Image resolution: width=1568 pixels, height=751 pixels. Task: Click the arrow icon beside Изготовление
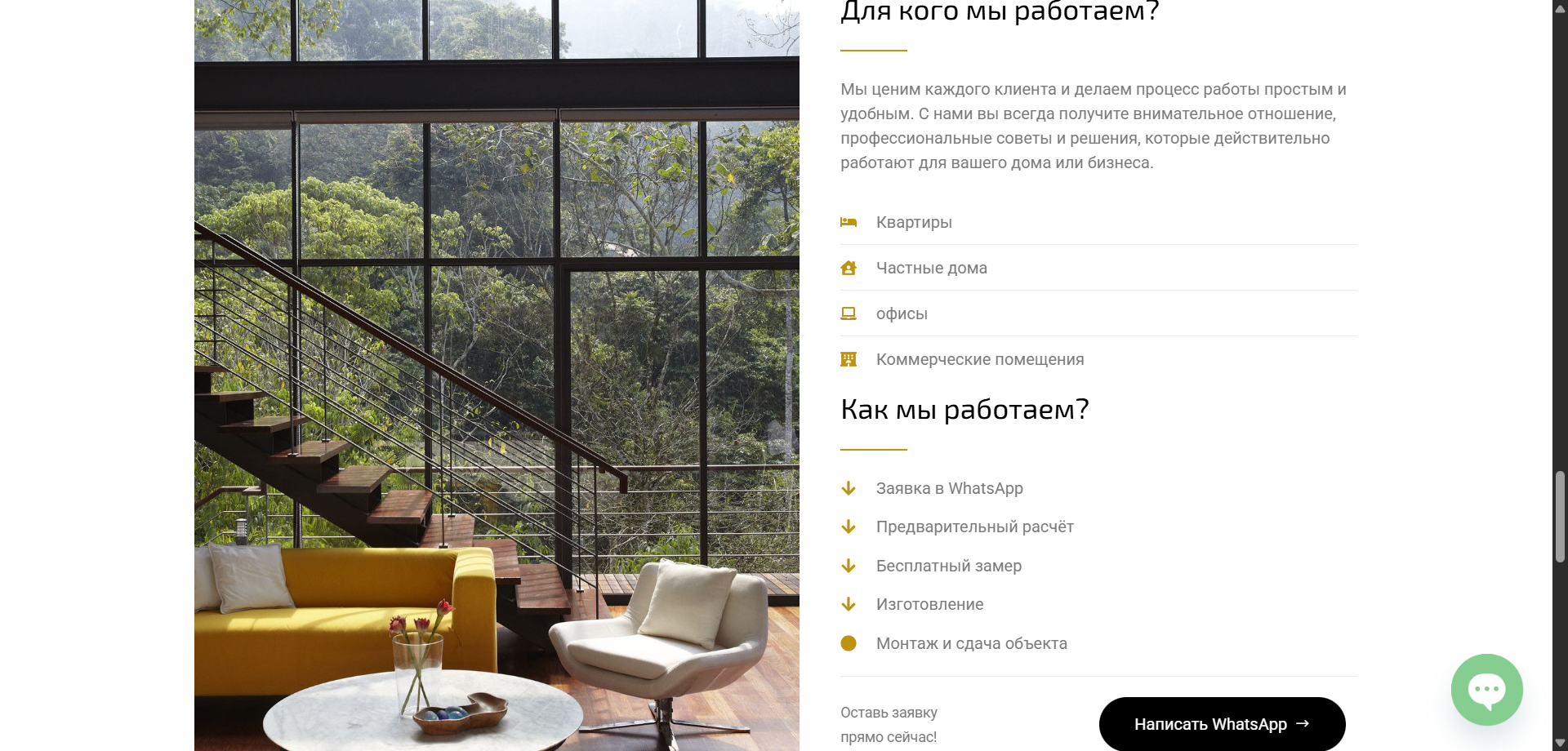849,604
